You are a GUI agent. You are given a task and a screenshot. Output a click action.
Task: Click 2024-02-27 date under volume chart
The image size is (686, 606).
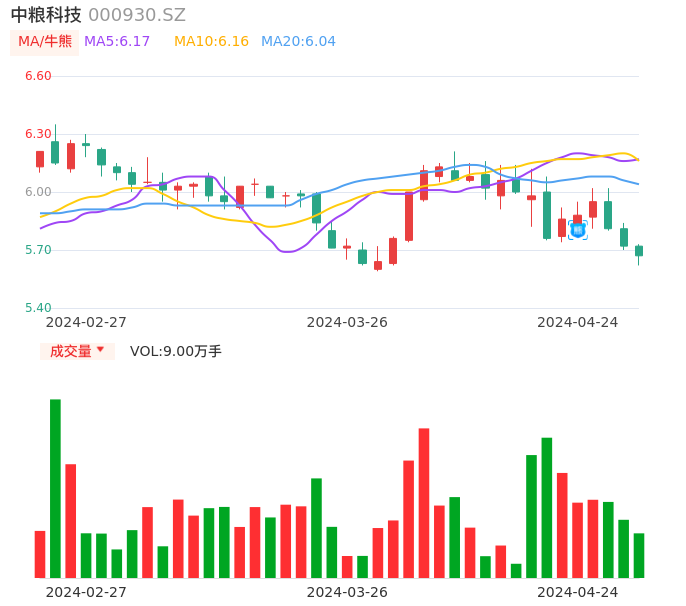86,592
